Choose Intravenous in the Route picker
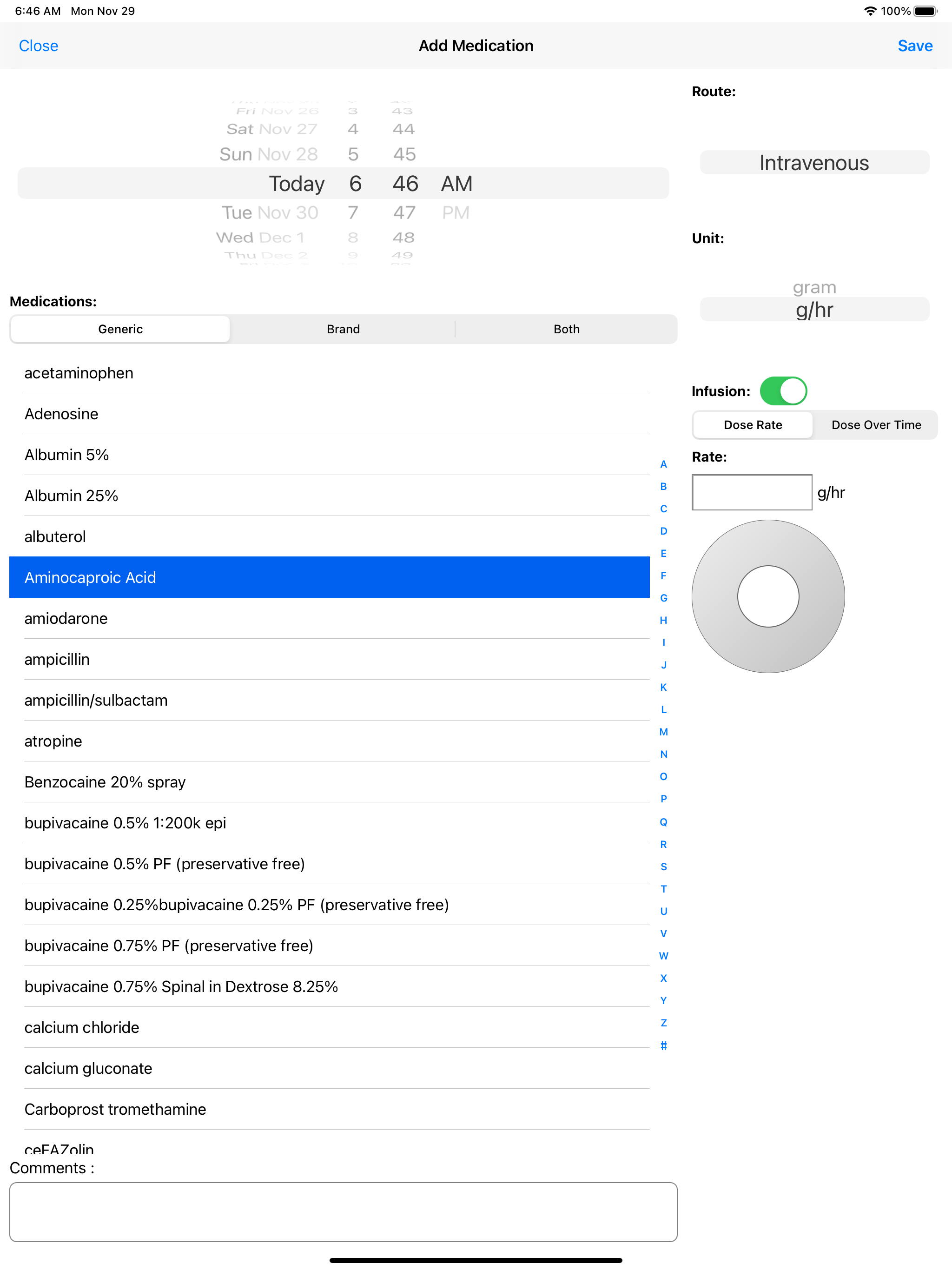The width and height of the screenshot is (952, 1270). click(x=814, y=163)
